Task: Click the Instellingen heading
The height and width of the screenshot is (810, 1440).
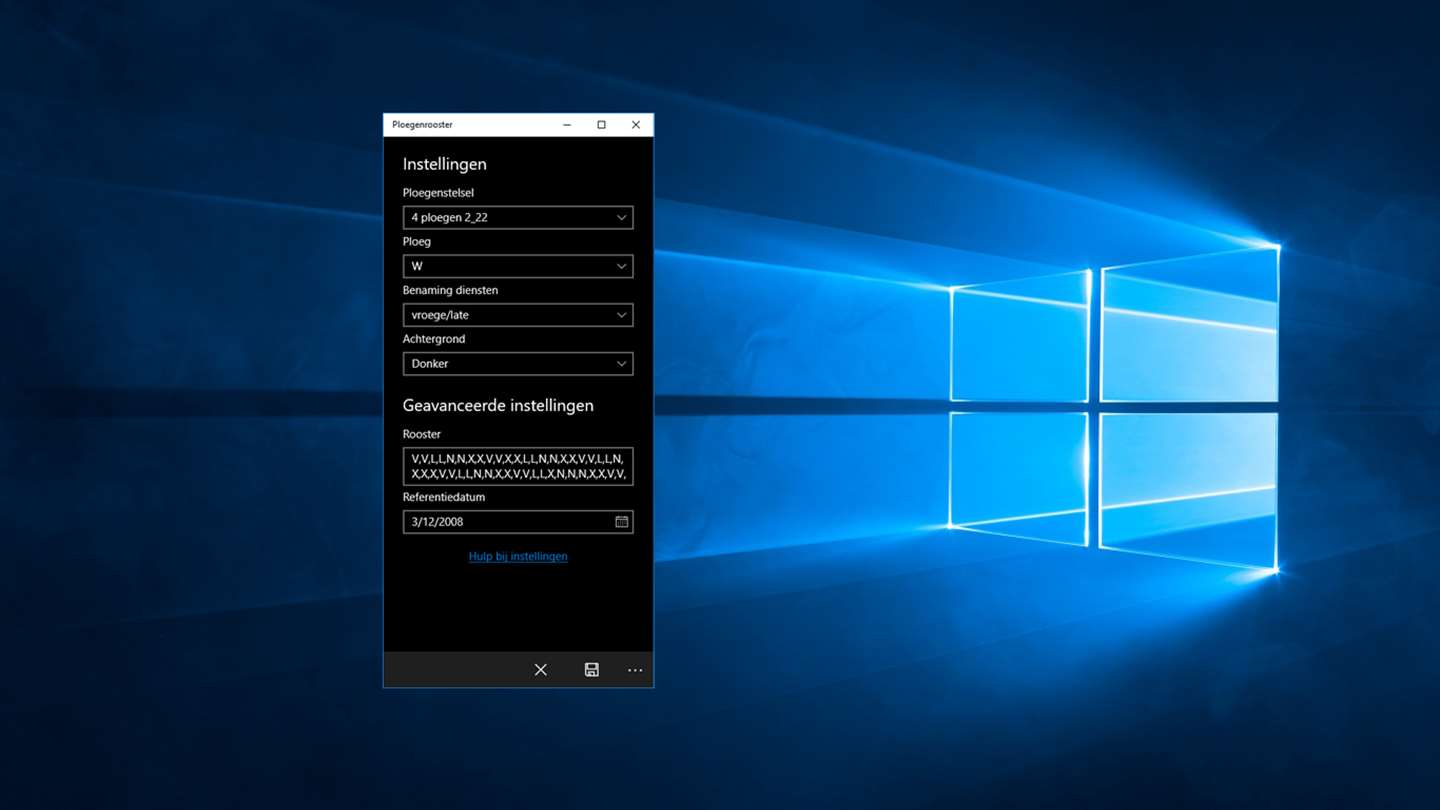Action: [x=445, y=164]
